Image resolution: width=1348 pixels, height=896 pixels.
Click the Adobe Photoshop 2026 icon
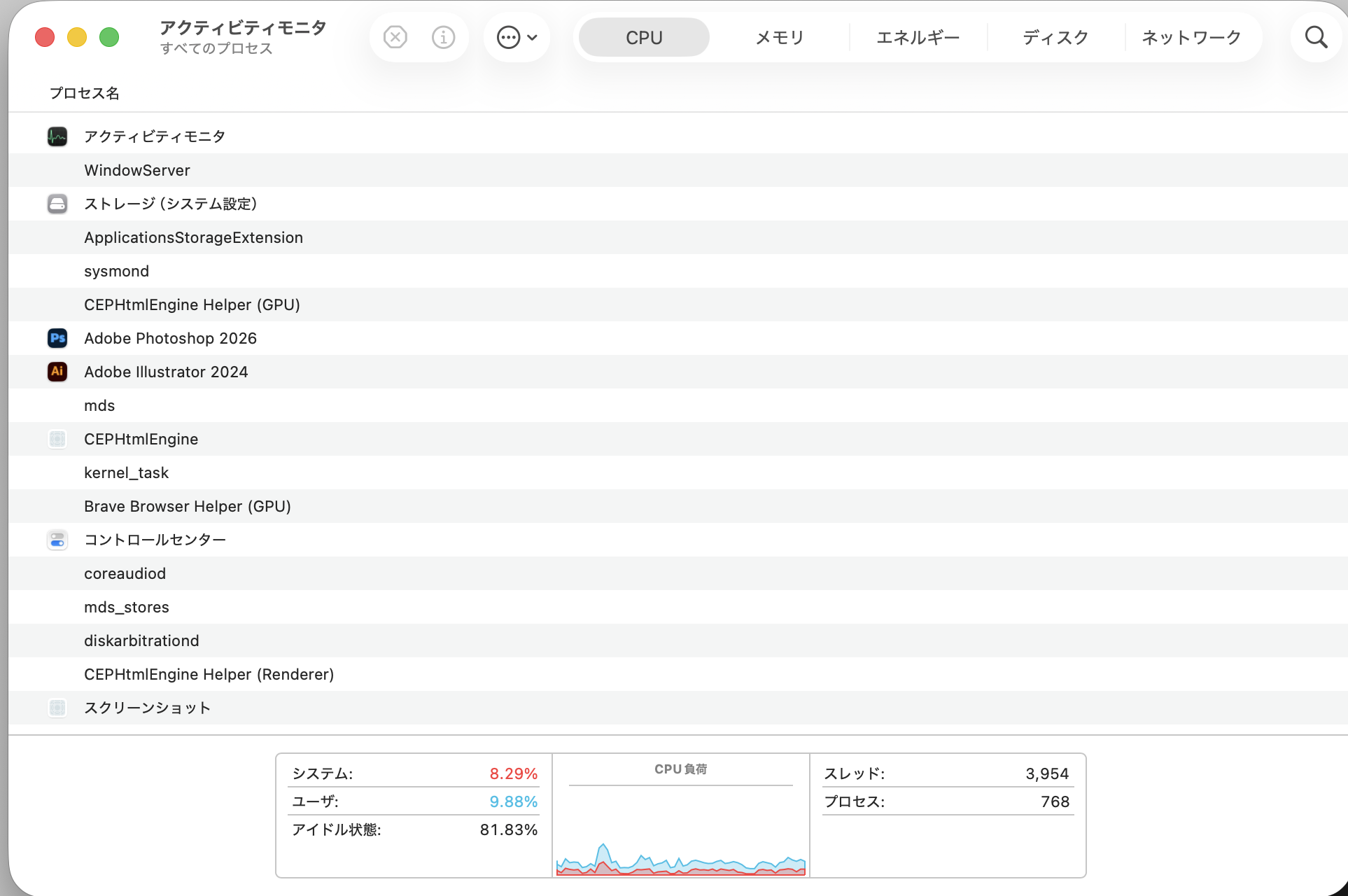click(x=57, y=338)
